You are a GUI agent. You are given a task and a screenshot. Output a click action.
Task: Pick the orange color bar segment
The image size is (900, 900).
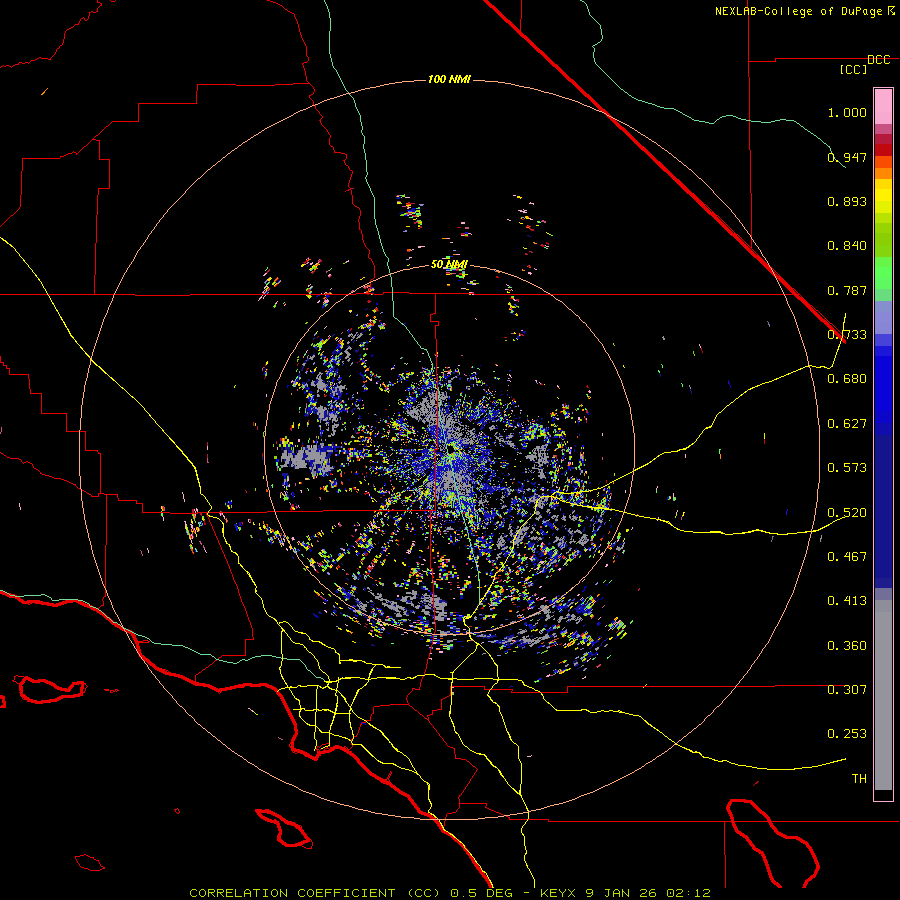click(883, 173)
